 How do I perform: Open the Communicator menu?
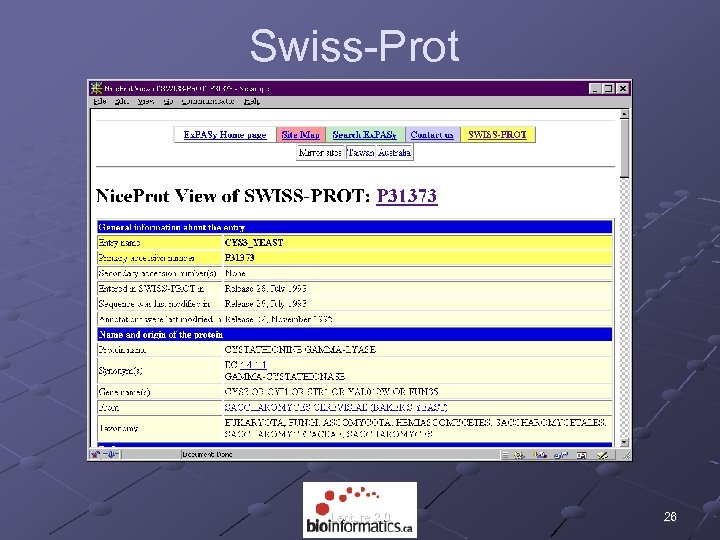pyautogui.click(x=208, y=101)
